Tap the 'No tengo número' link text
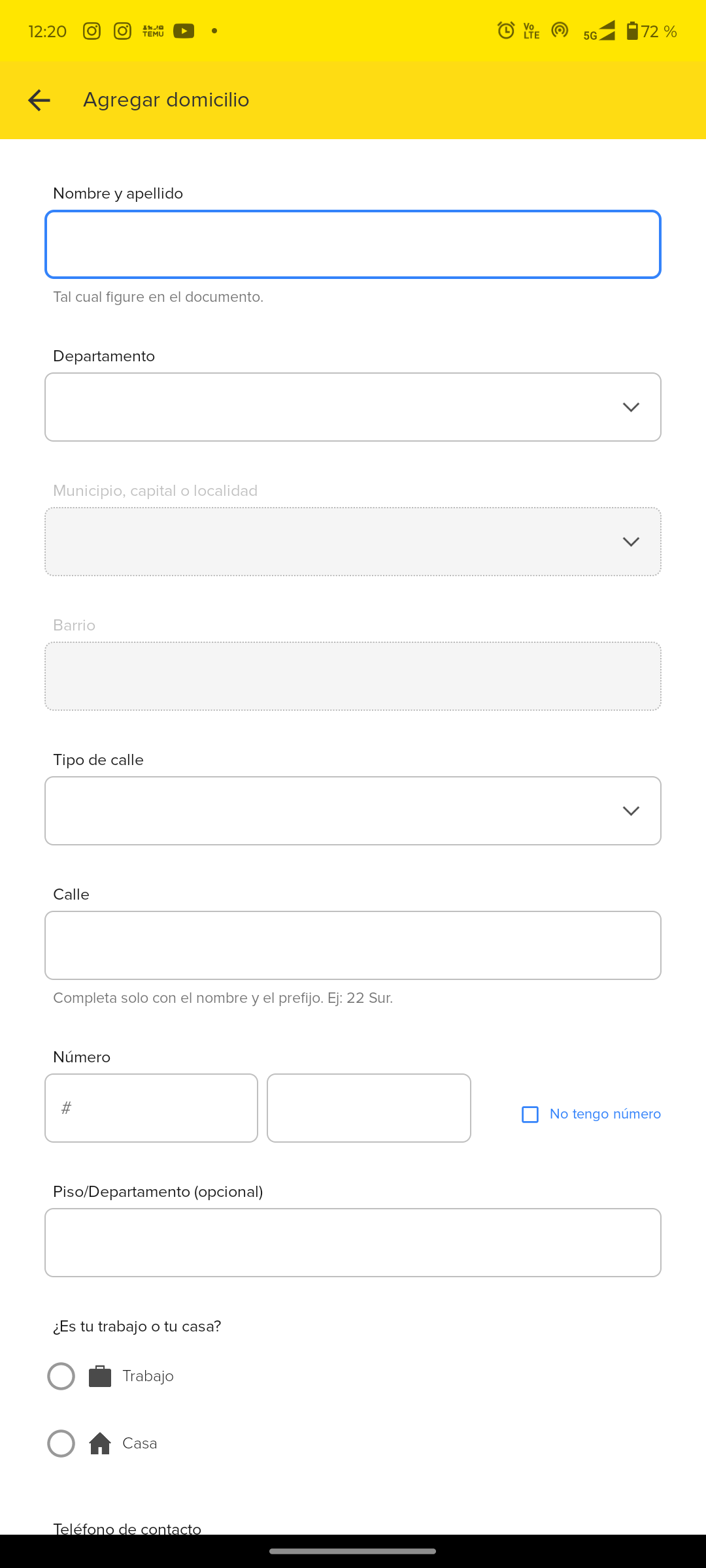The height and width of the screenshot is (1568, 706). pos(605,1114)
